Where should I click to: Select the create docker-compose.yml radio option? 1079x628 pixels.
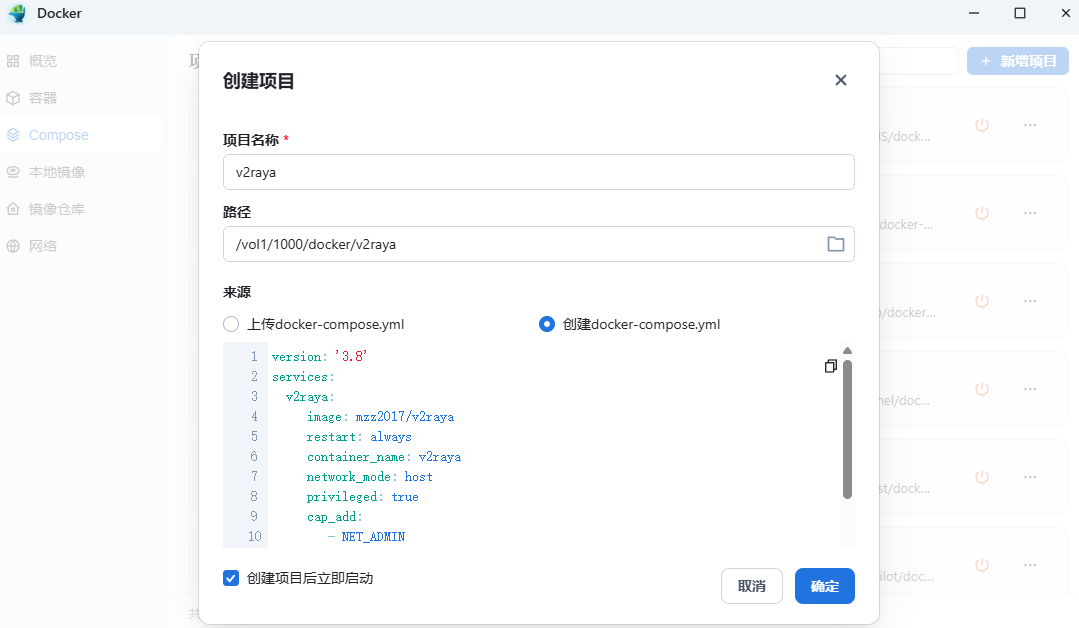point(547,324)
